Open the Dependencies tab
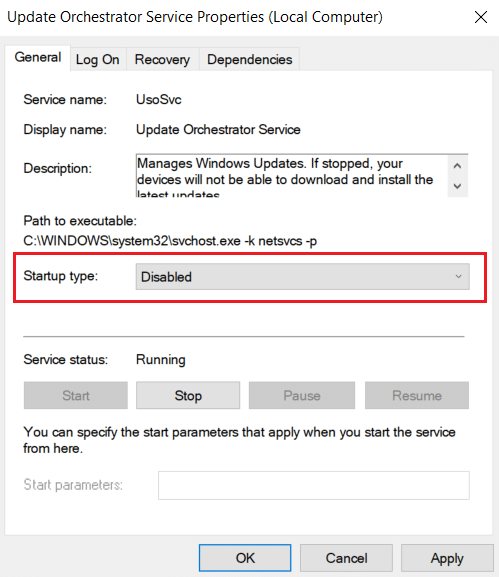This screenshot has width=499, height=577. 250,59
